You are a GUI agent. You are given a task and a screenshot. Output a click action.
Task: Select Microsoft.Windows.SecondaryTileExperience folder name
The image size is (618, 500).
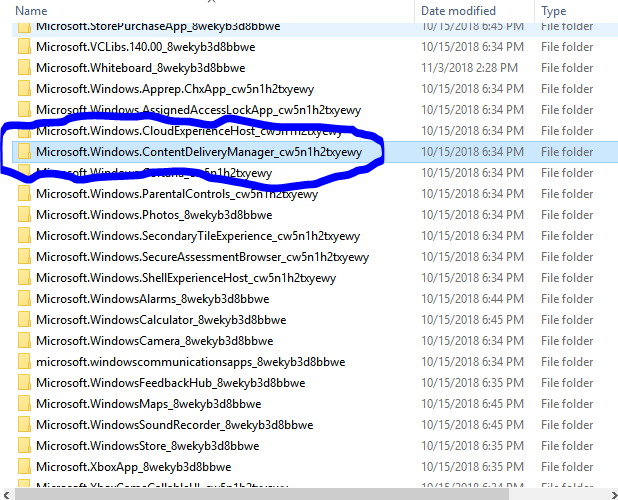[x=198, y=236]
